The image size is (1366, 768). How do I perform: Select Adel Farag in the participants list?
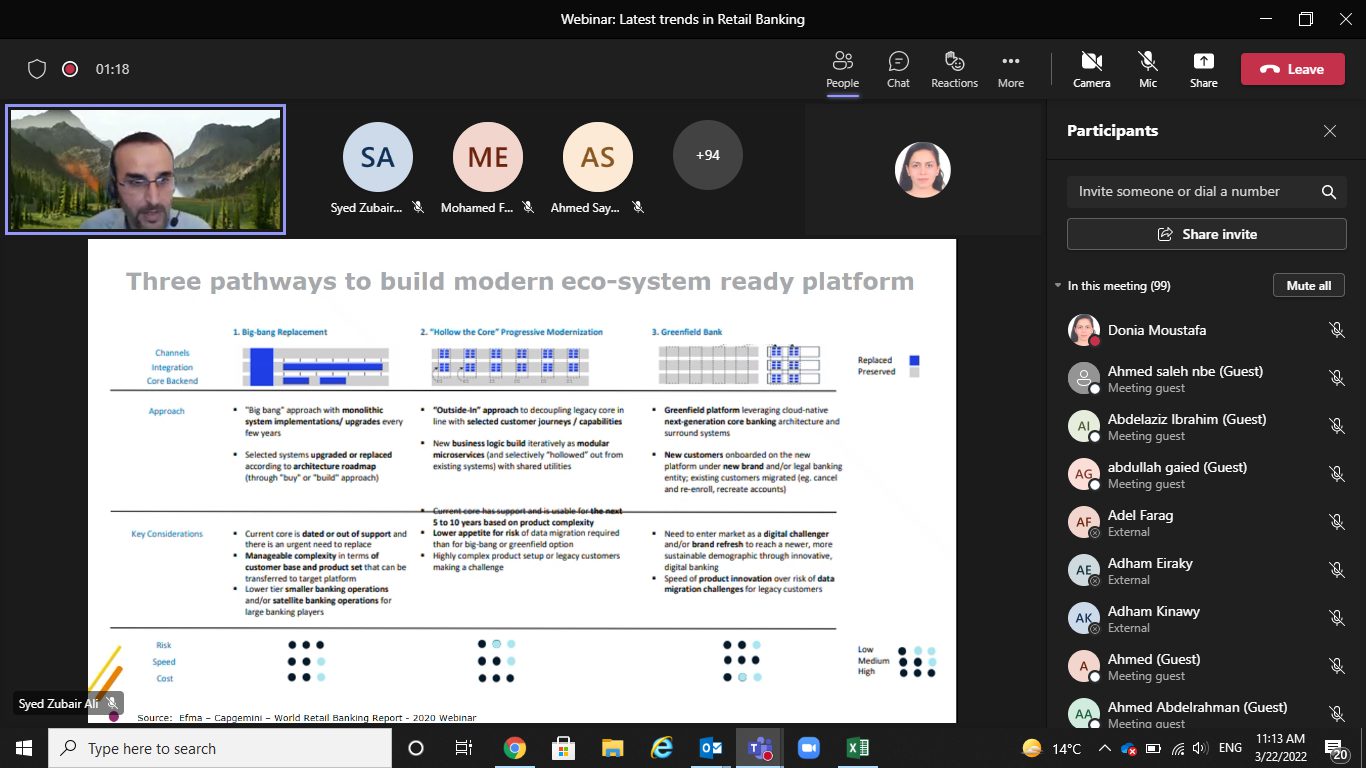coord(1140,522)
